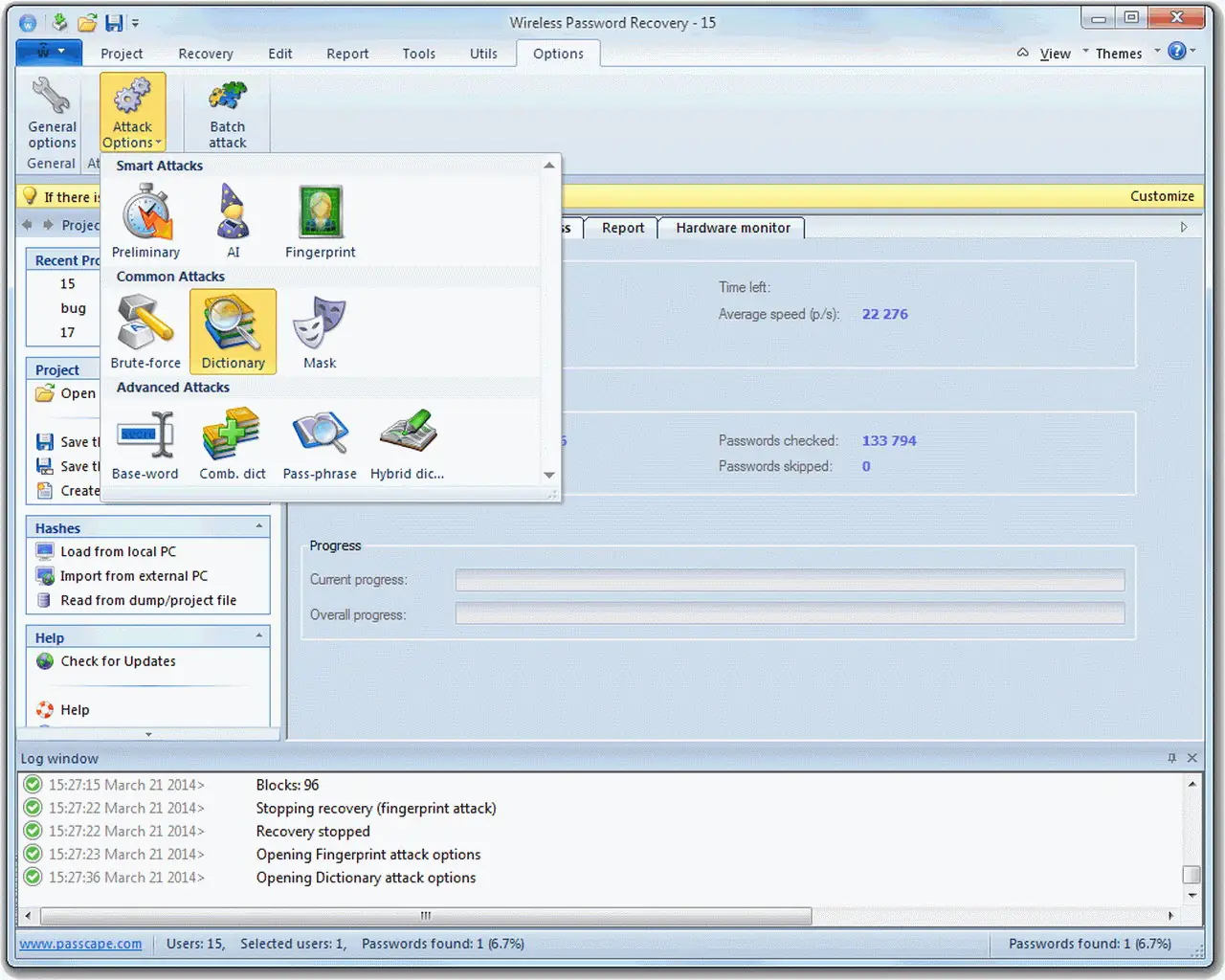Click the open folder icon in quick access toolbar
The image size is (1225, 980).
point(87,22)
